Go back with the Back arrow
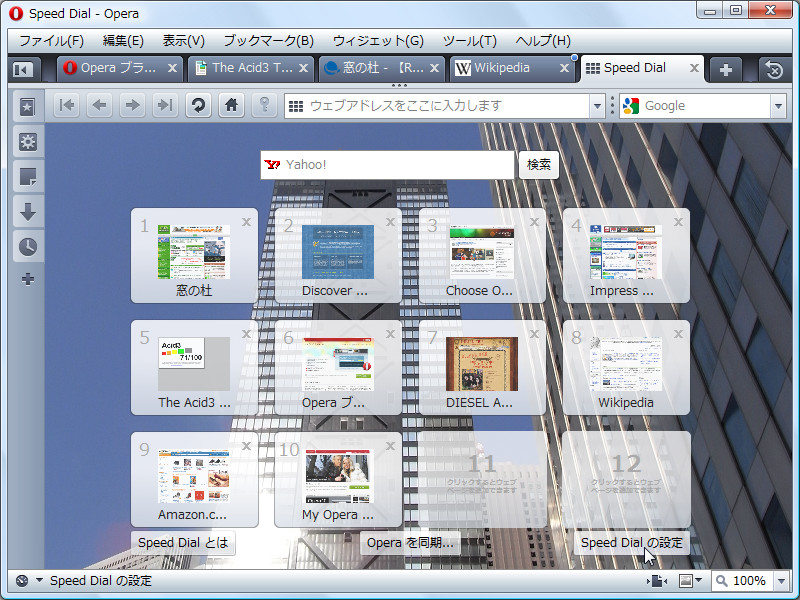Viewport: 800px width, 600px height. point(99,106)
